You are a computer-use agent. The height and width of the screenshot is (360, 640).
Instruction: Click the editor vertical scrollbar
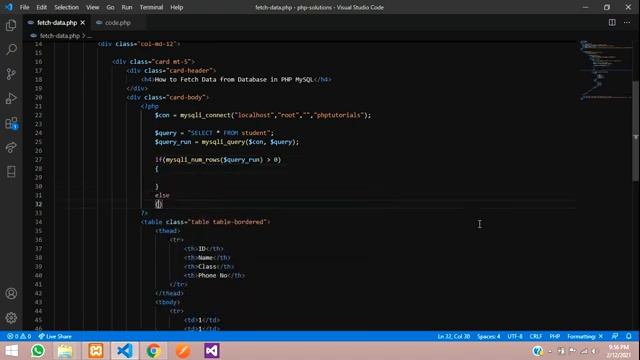coord(636,131)
